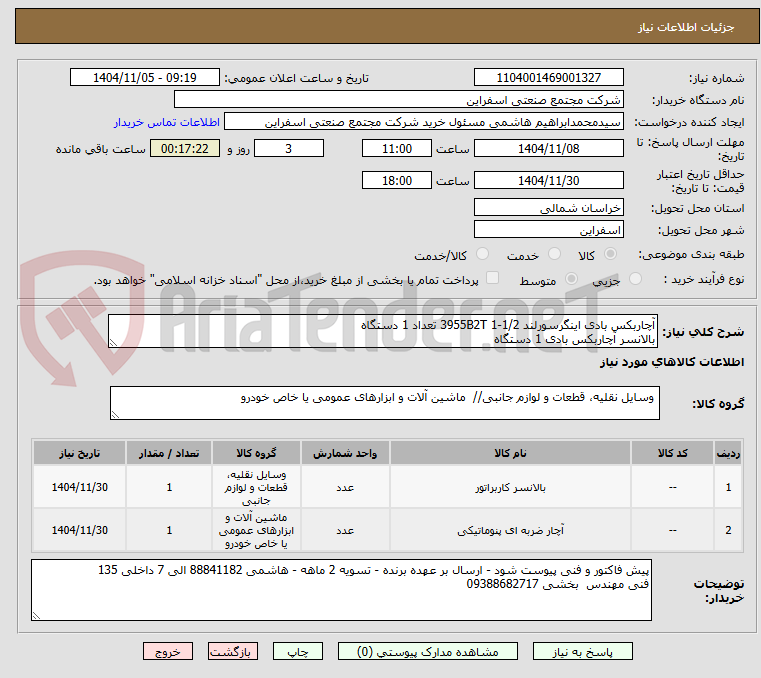Click the شماره نیاز field 1104001469001327
The height and width of the screenshot is (678, 761).
(548, 78)
